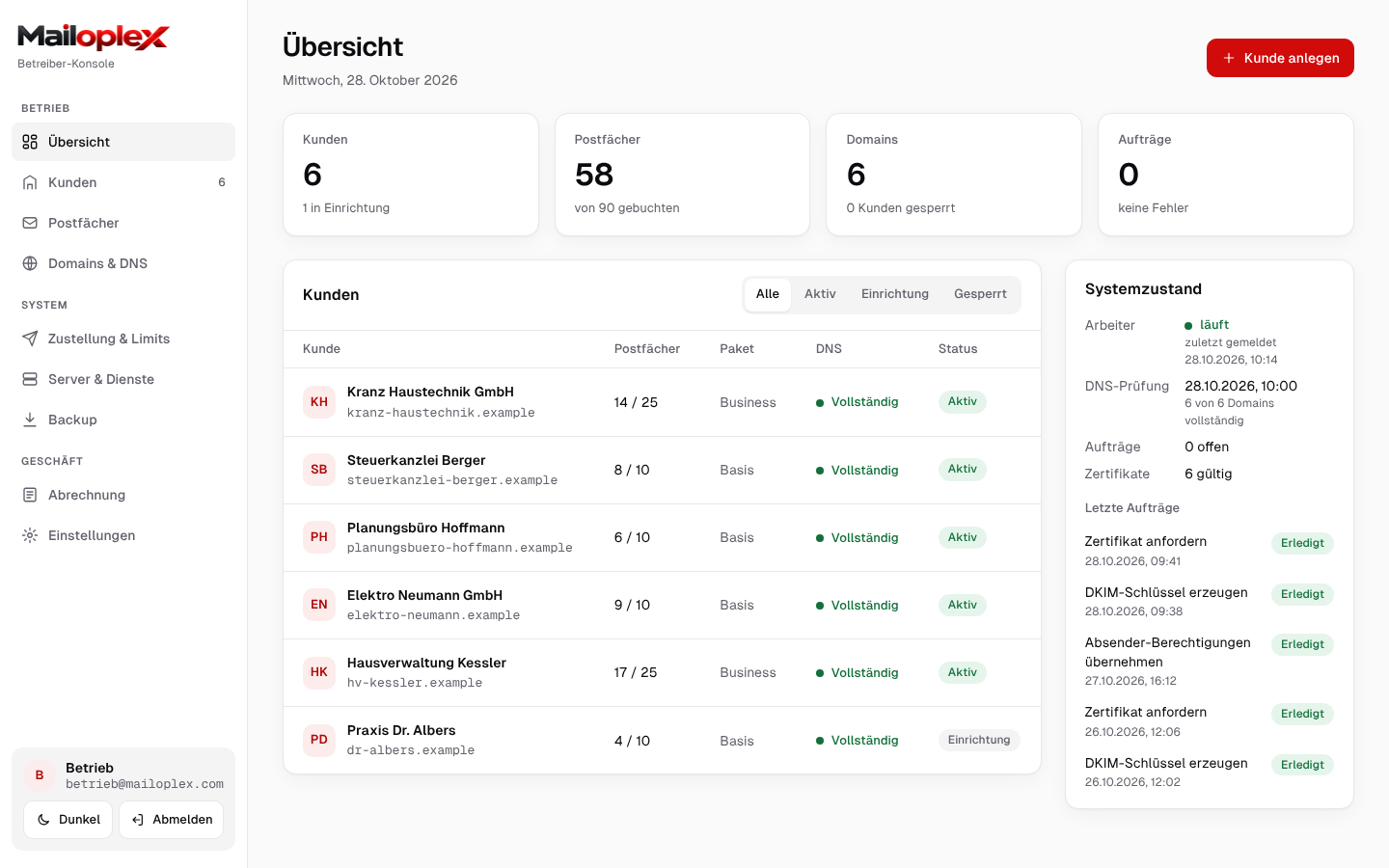Screen dimensions: 1389x868
Task: Click the Postfächer column header
Action: click(647, 349)
